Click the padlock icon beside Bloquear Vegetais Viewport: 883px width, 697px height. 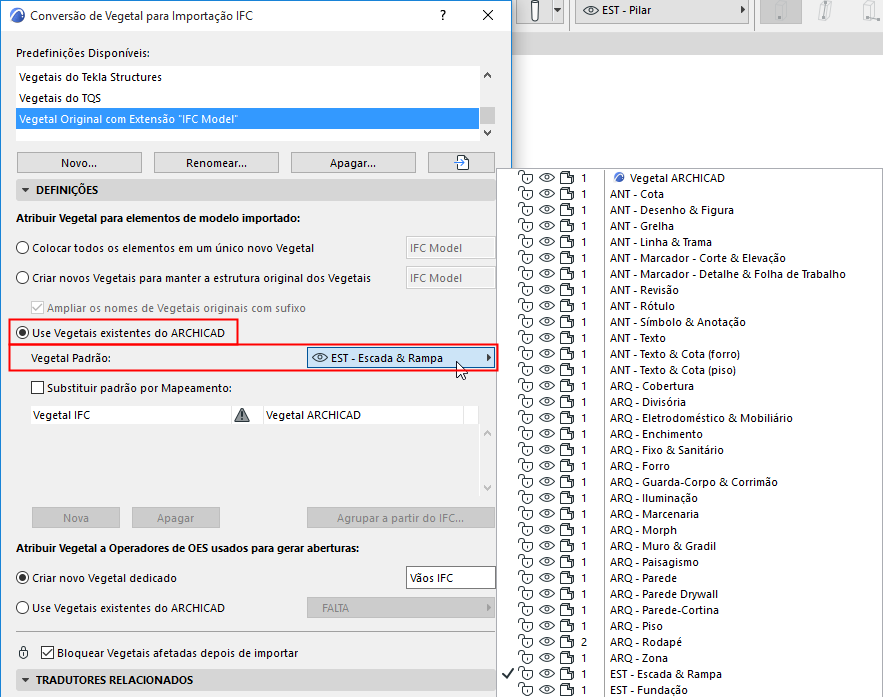(x=23, y=653)
